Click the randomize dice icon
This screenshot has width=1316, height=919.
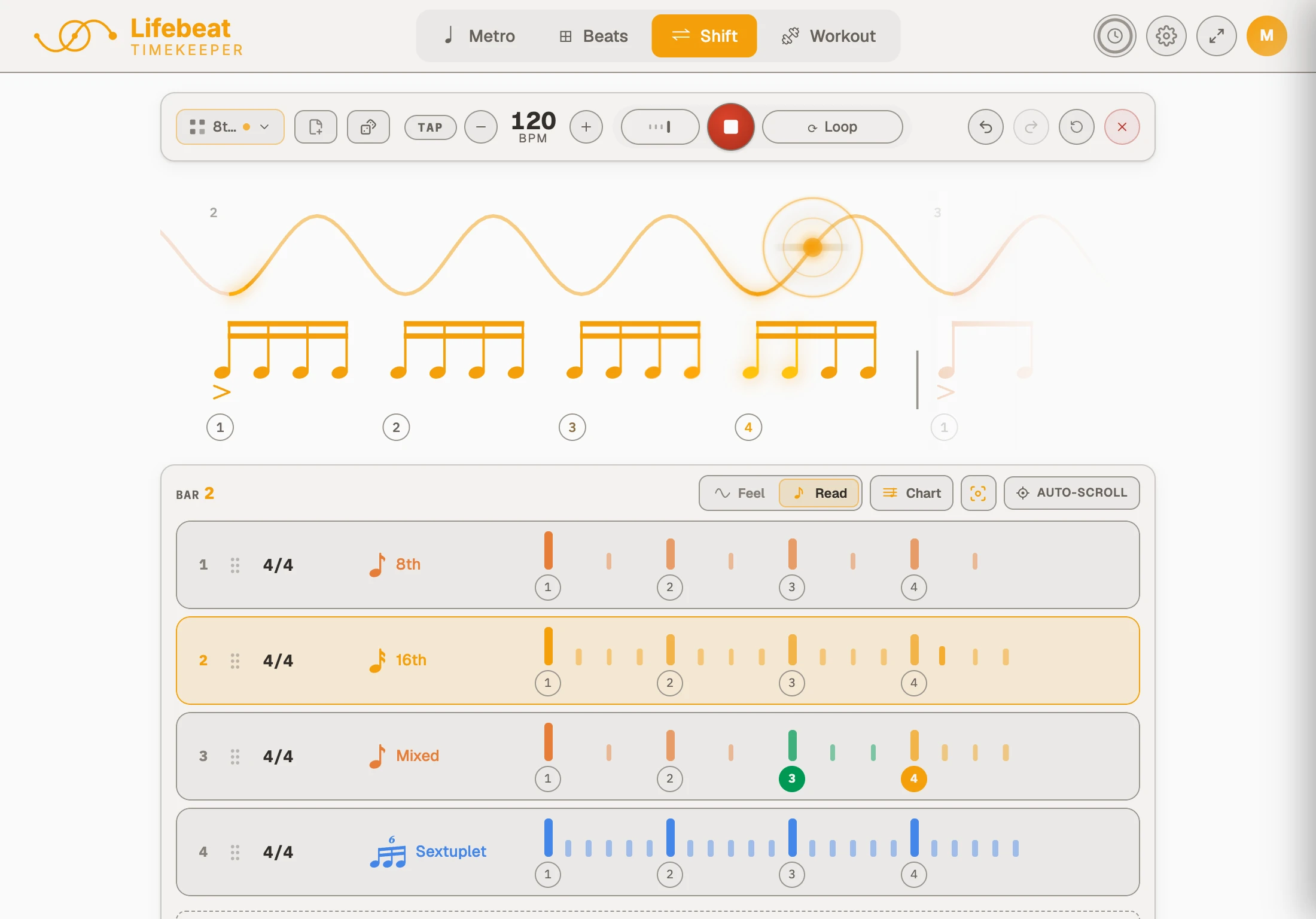point(368,127)
